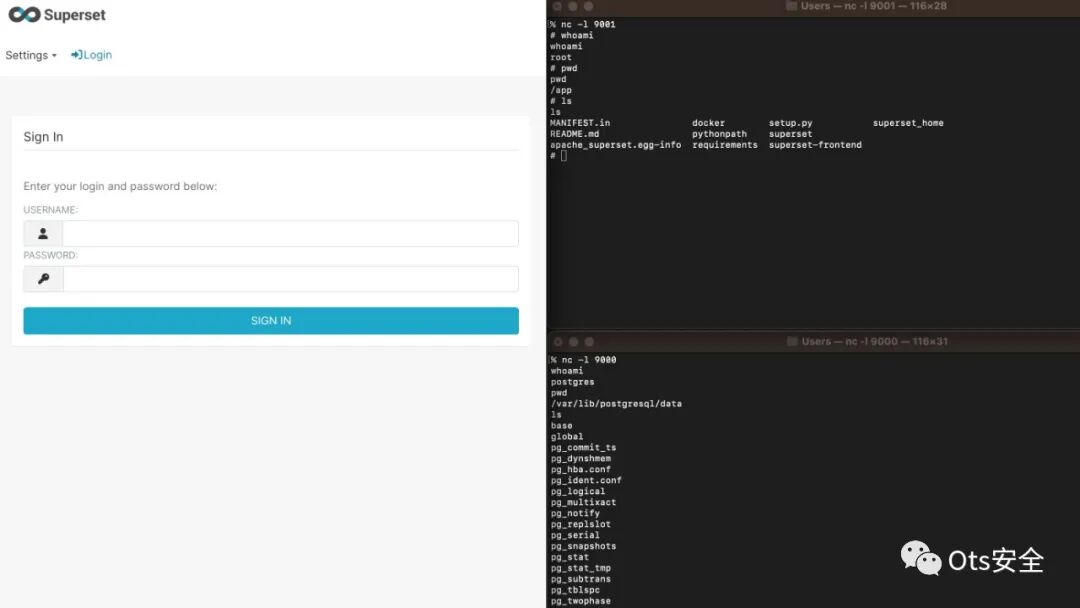
Task: Click the 'Sign In' heading text
Action: pos(43,137)
